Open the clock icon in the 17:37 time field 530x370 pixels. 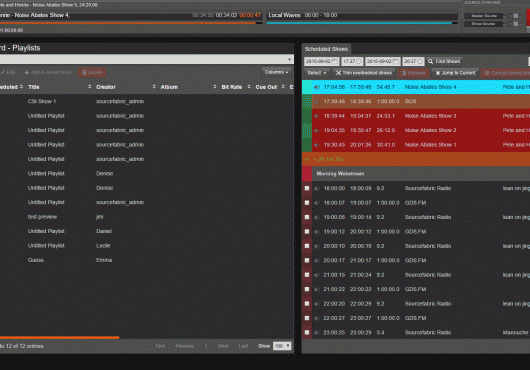pos(359,61)
